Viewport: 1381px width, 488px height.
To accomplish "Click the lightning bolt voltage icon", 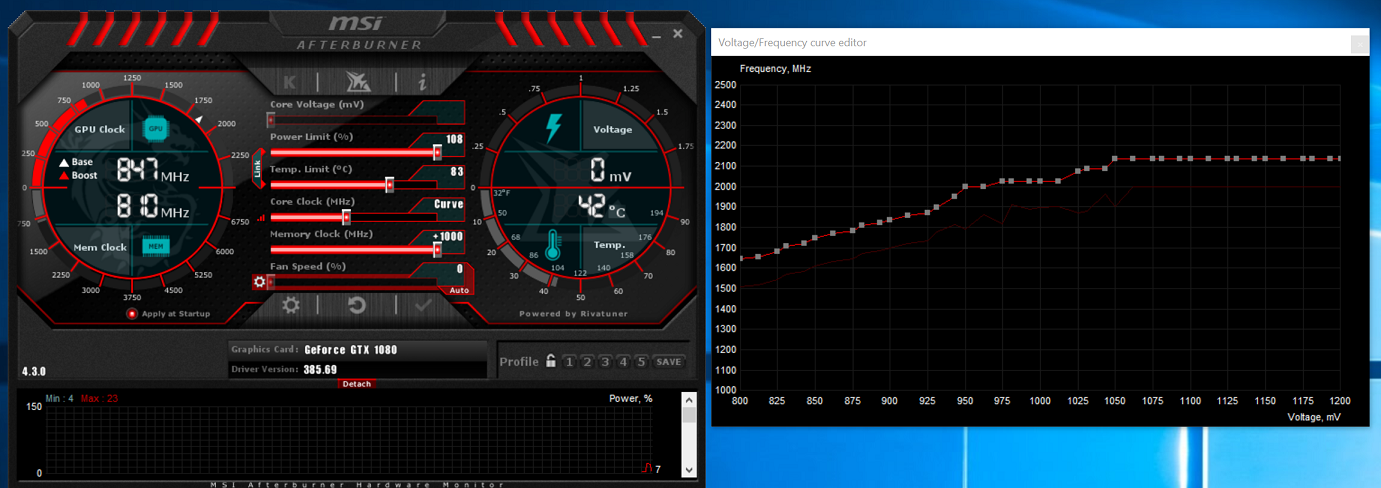I will (x=553, y=128).
